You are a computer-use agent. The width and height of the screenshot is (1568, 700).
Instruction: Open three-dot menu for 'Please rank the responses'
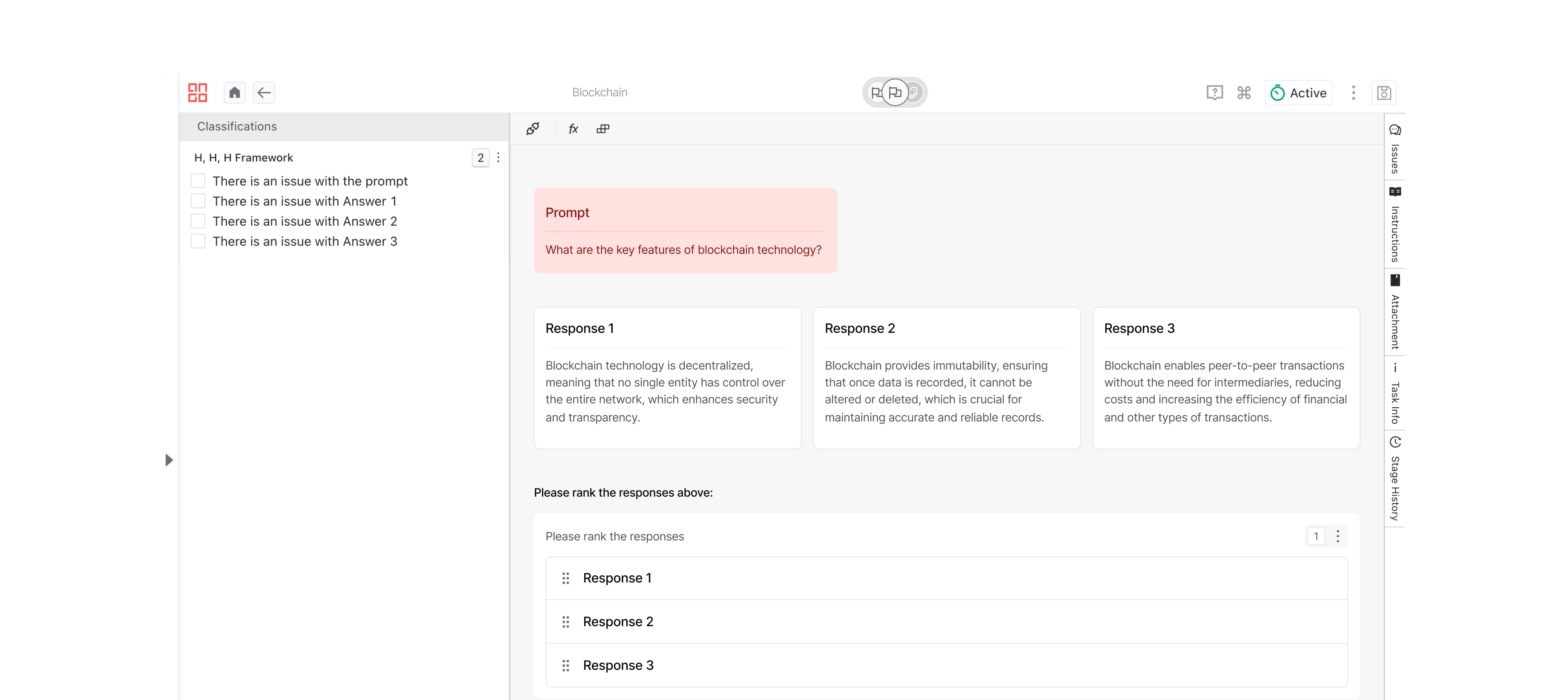1337,536
